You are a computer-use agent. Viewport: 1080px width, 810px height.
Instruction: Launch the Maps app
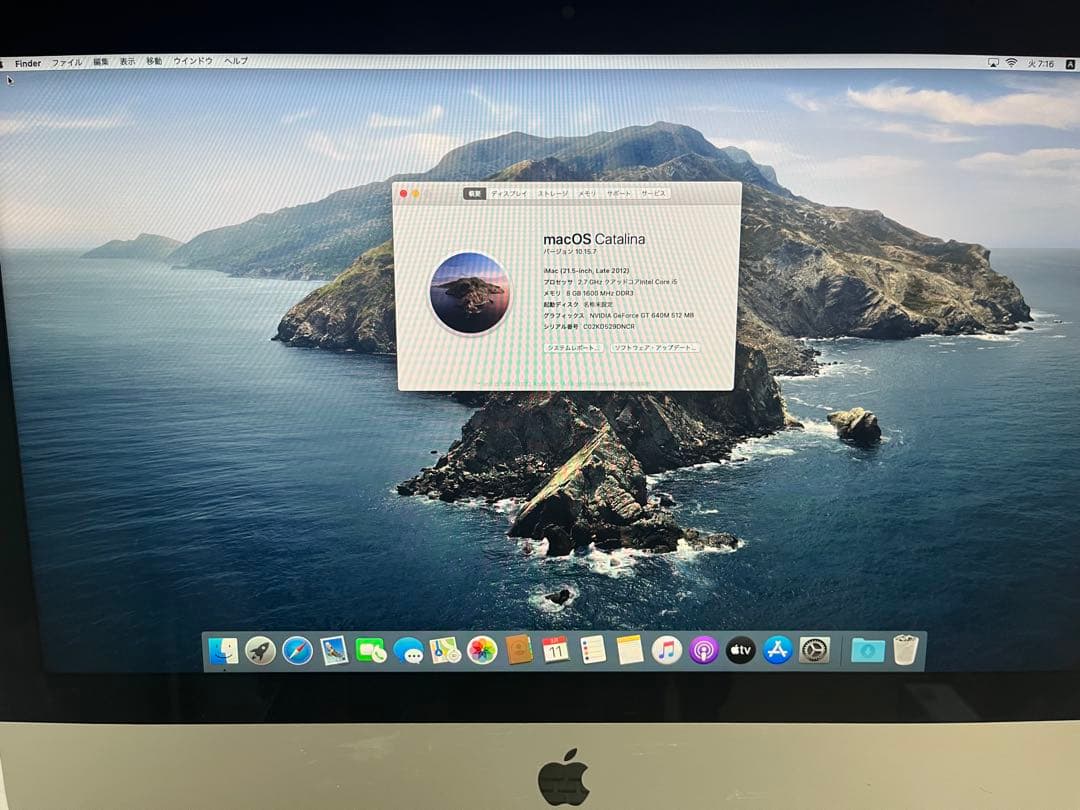[x=443, y=650]
